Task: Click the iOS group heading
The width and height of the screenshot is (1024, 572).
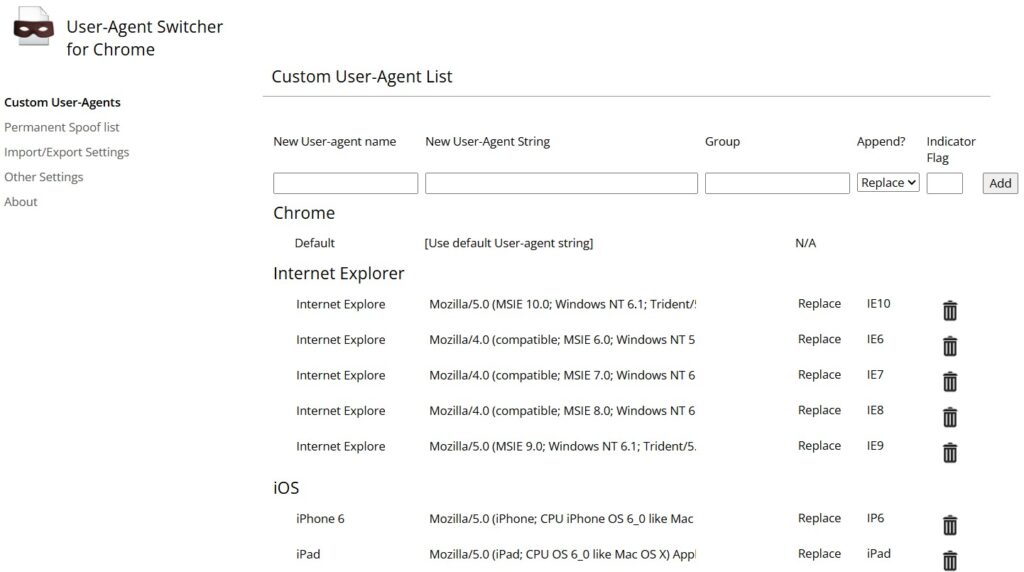Action: click(x=286, y=488)
